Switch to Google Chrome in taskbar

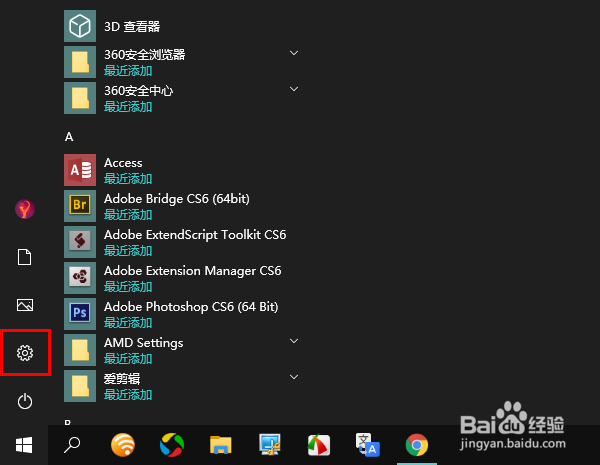click(x=417, y=445)
